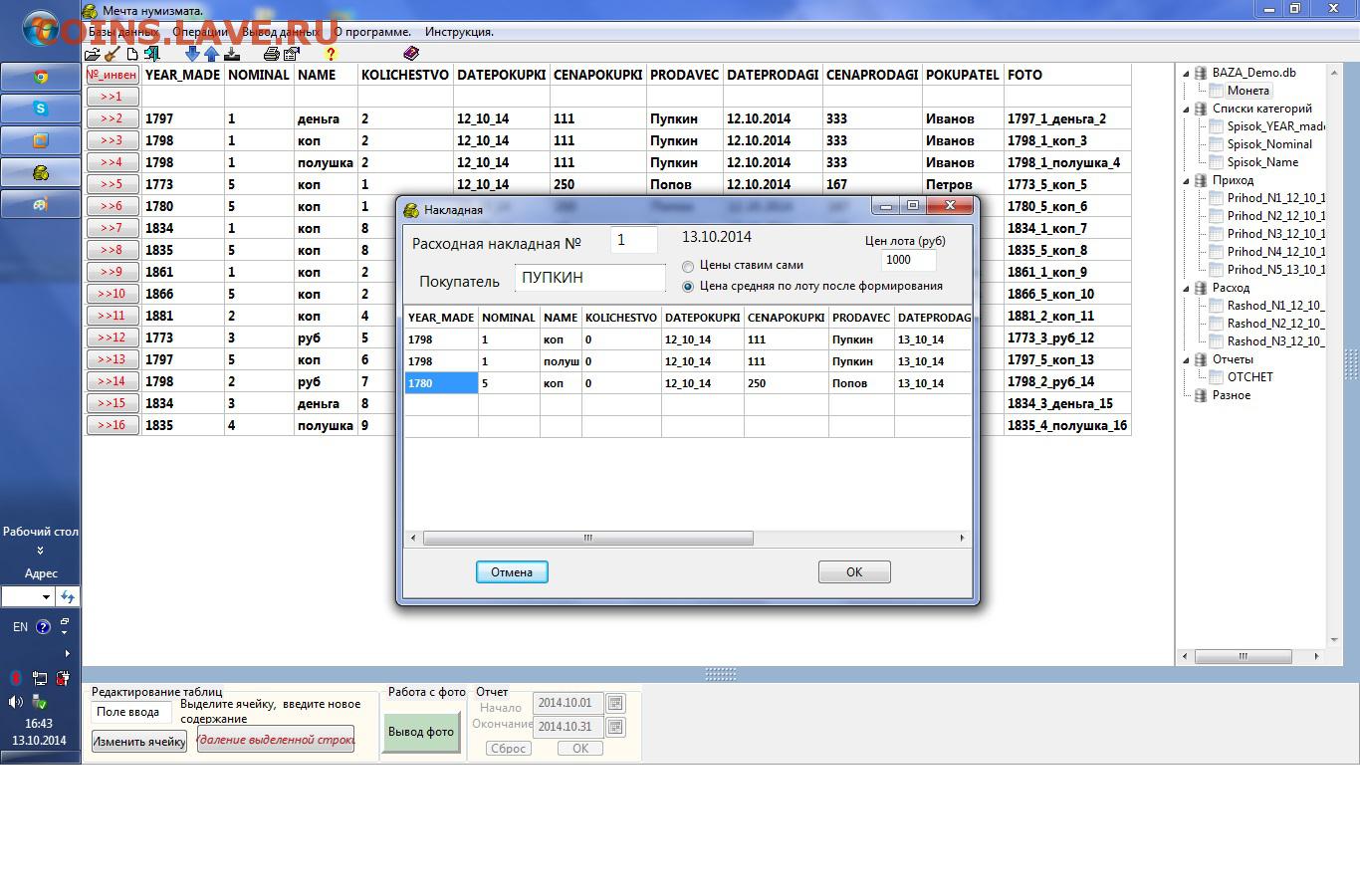
Task: Collapse the 'Приход' tree node
Action: coord(1187,181)
